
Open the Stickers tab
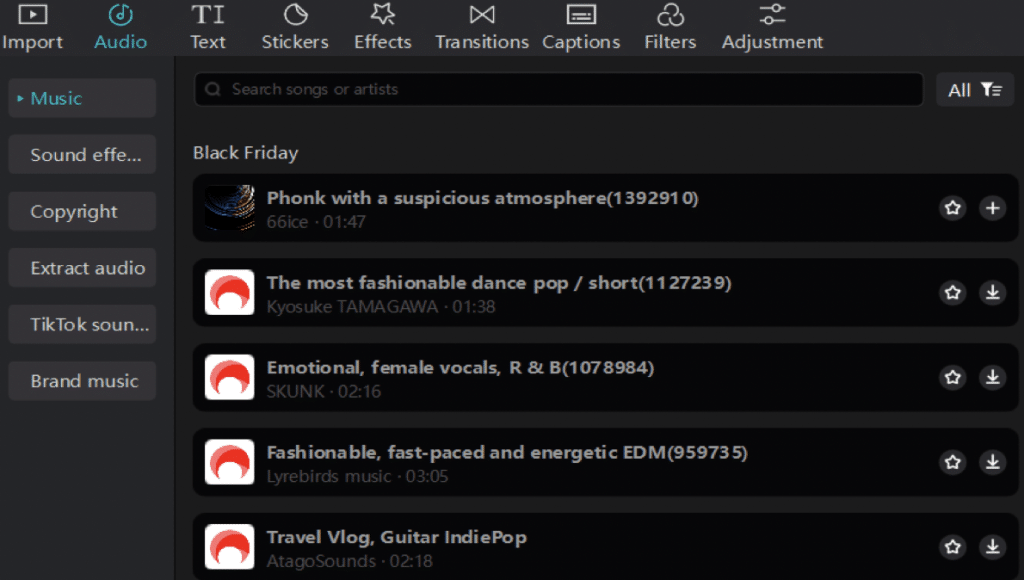click(295, 27)
